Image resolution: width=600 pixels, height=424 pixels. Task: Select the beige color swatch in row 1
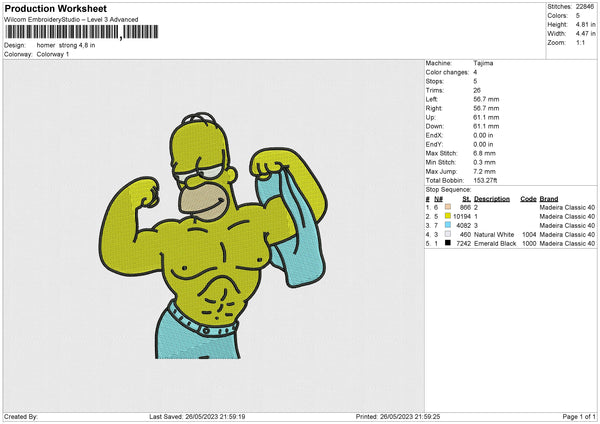click(x=448, y=207)
